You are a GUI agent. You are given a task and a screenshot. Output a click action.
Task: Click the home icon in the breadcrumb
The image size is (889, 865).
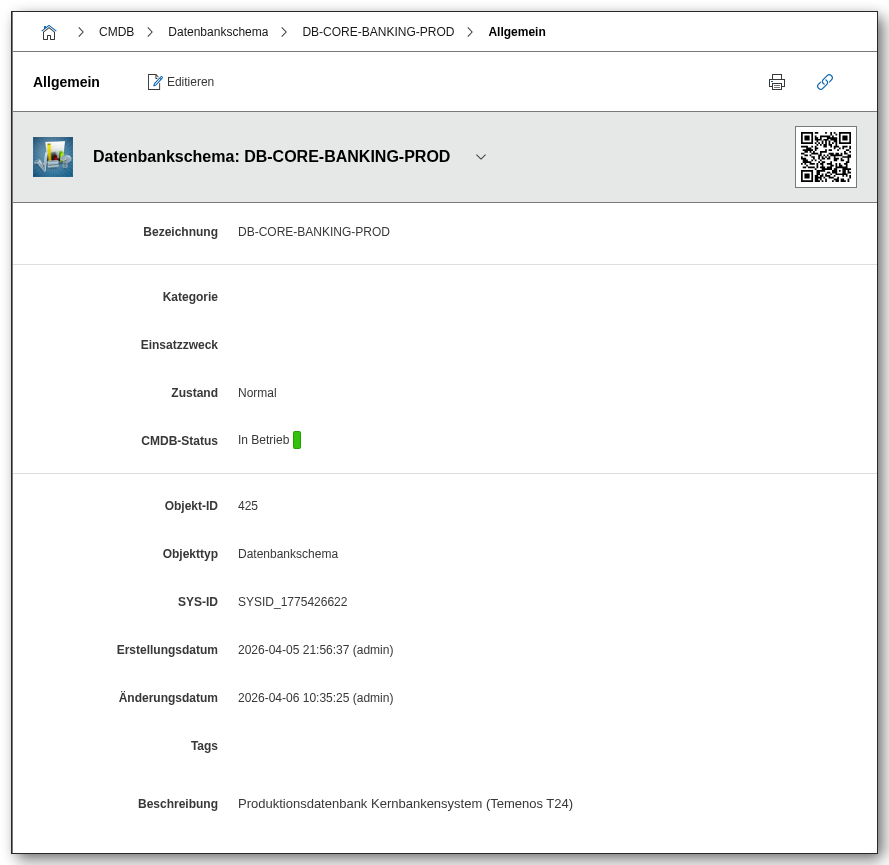tap(48, 31)
